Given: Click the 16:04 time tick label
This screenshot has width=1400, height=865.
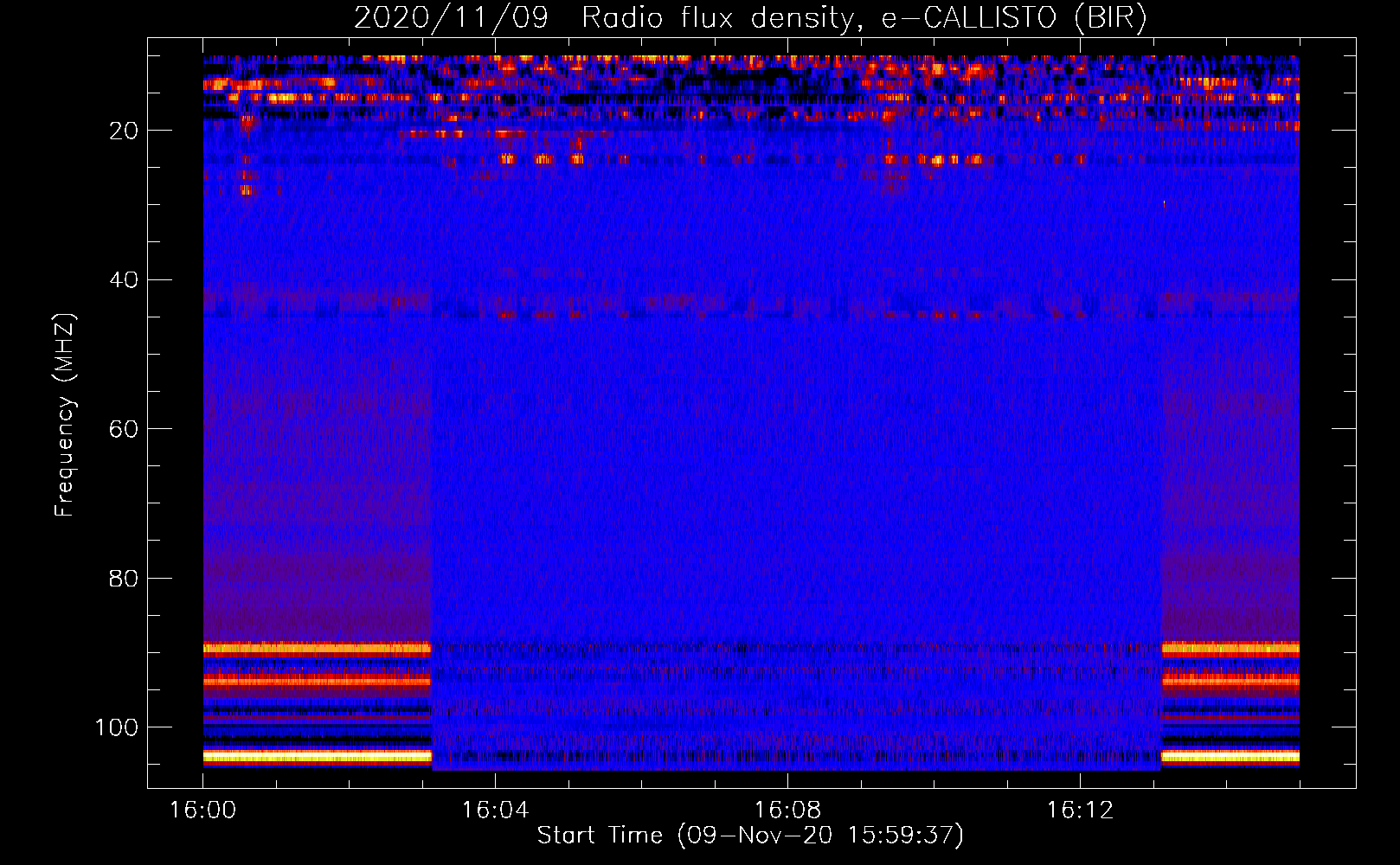Looking at the screenshot, I should coord(495,811).
